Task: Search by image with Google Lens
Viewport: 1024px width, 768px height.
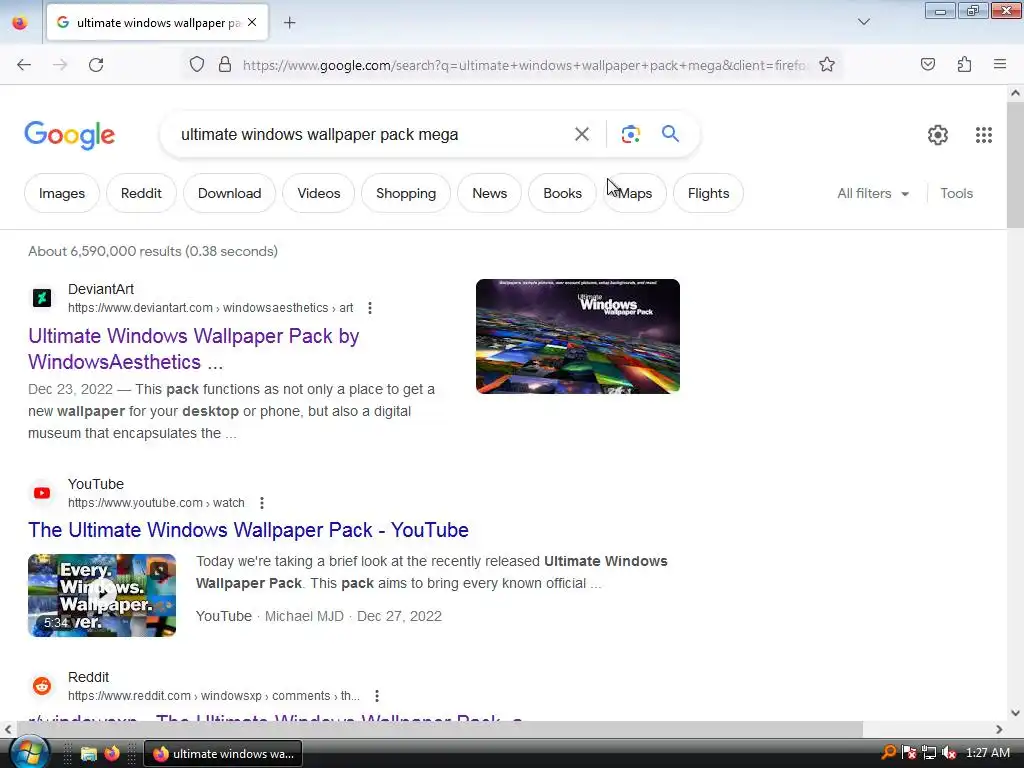Action: (630, 135)
